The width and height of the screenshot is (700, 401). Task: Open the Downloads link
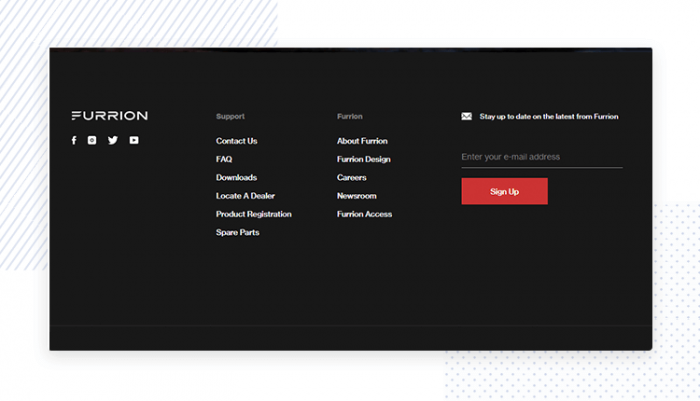[x=236, y=178]
